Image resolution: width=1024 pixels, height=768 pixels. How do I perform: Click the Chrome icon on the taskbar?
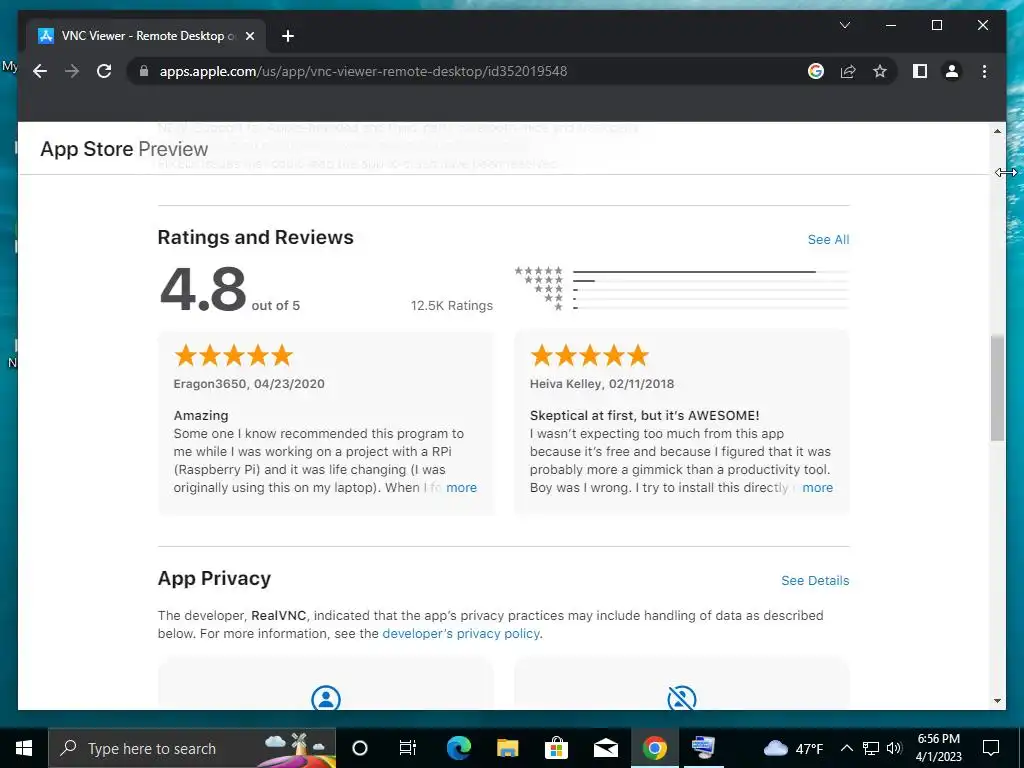click(654, 748)
